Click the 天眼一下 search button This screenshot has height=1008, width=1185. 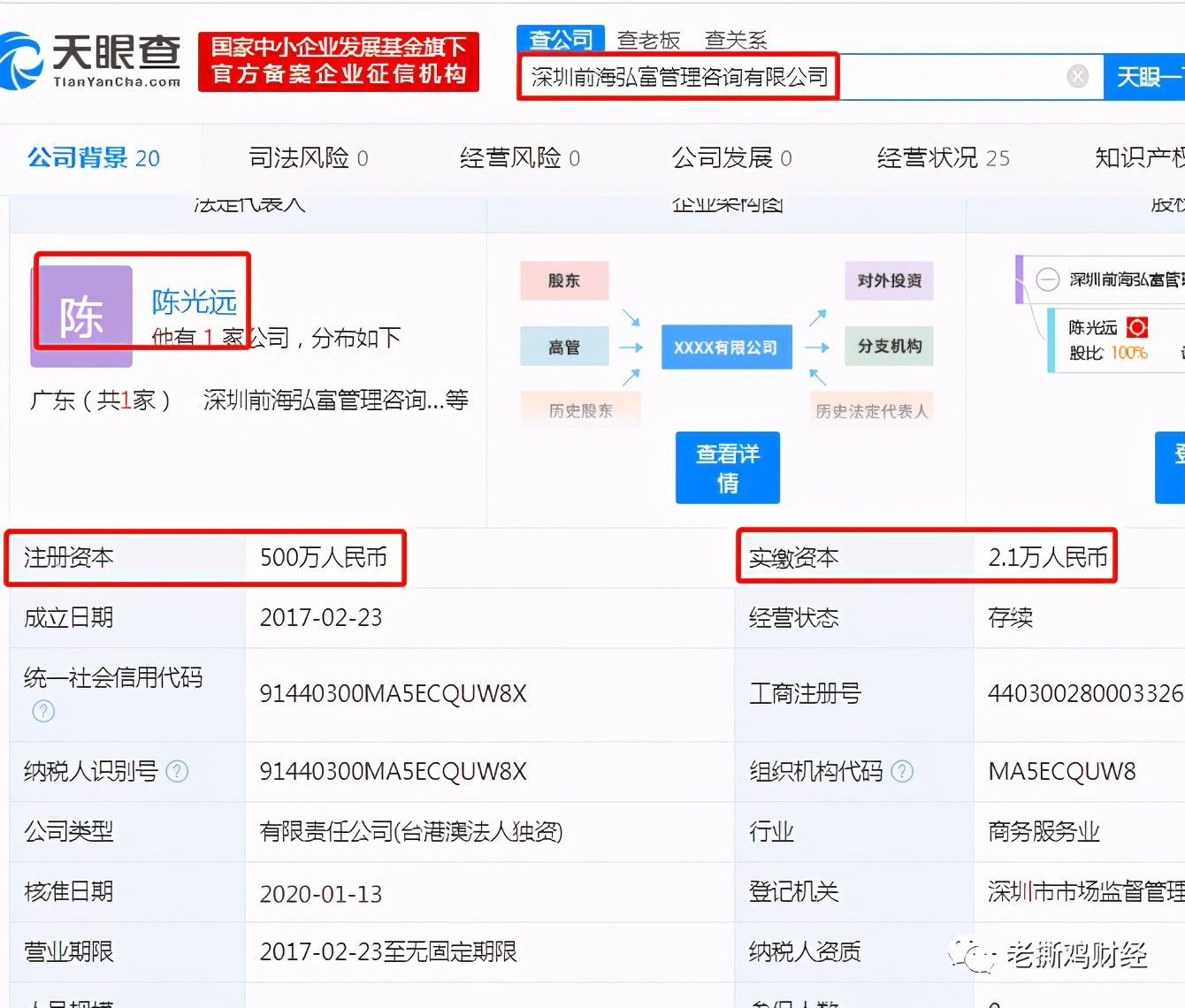coord(1144,77)
